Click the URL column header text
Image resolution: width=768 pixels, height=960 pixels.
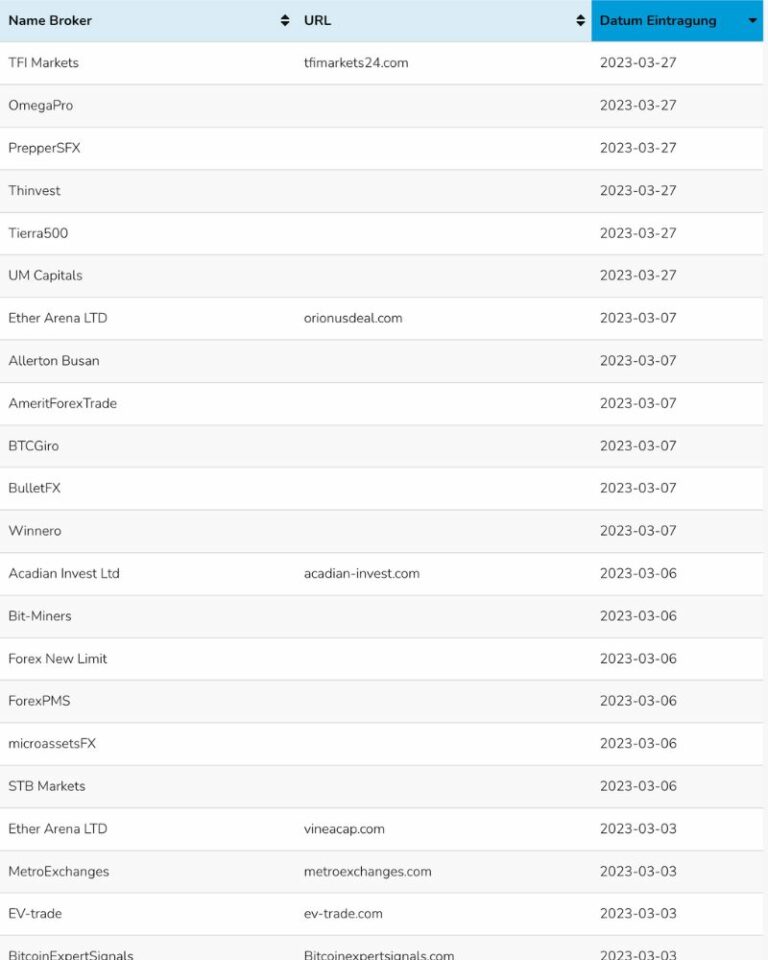(317, 21)
